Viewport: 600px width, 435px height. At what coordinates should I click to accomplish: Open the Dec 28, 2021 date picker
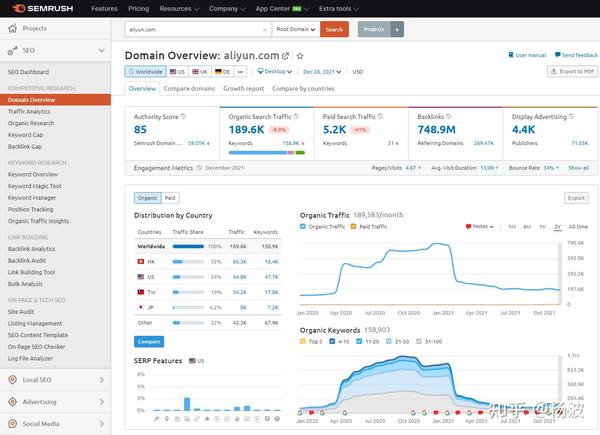pos(322,72)
